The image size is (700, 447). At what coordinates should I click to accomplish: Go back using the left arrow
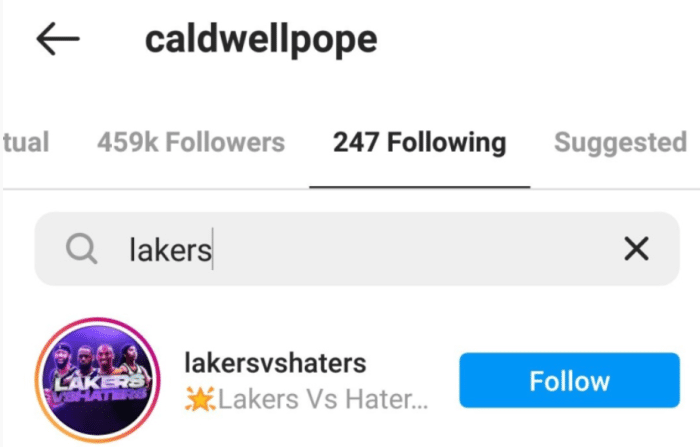click(x=58, y=39)
